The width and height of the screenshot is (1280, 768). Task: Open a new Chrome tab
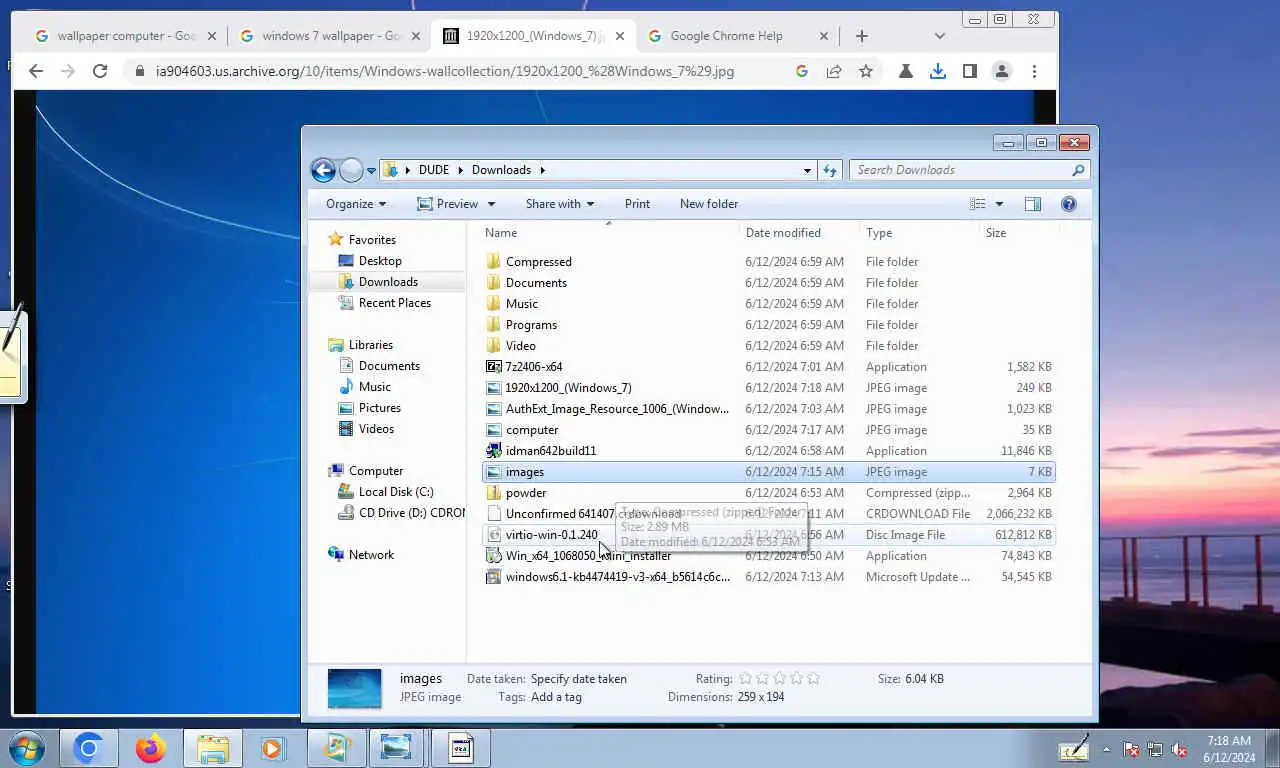861,36
